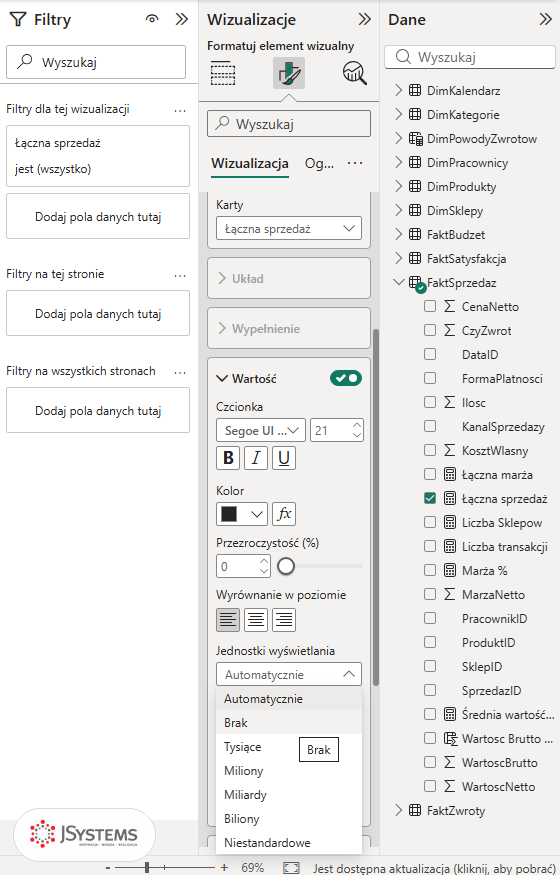
Task: Click the Łączna sprzedaż filter card
Action: [x=98, y=156]
